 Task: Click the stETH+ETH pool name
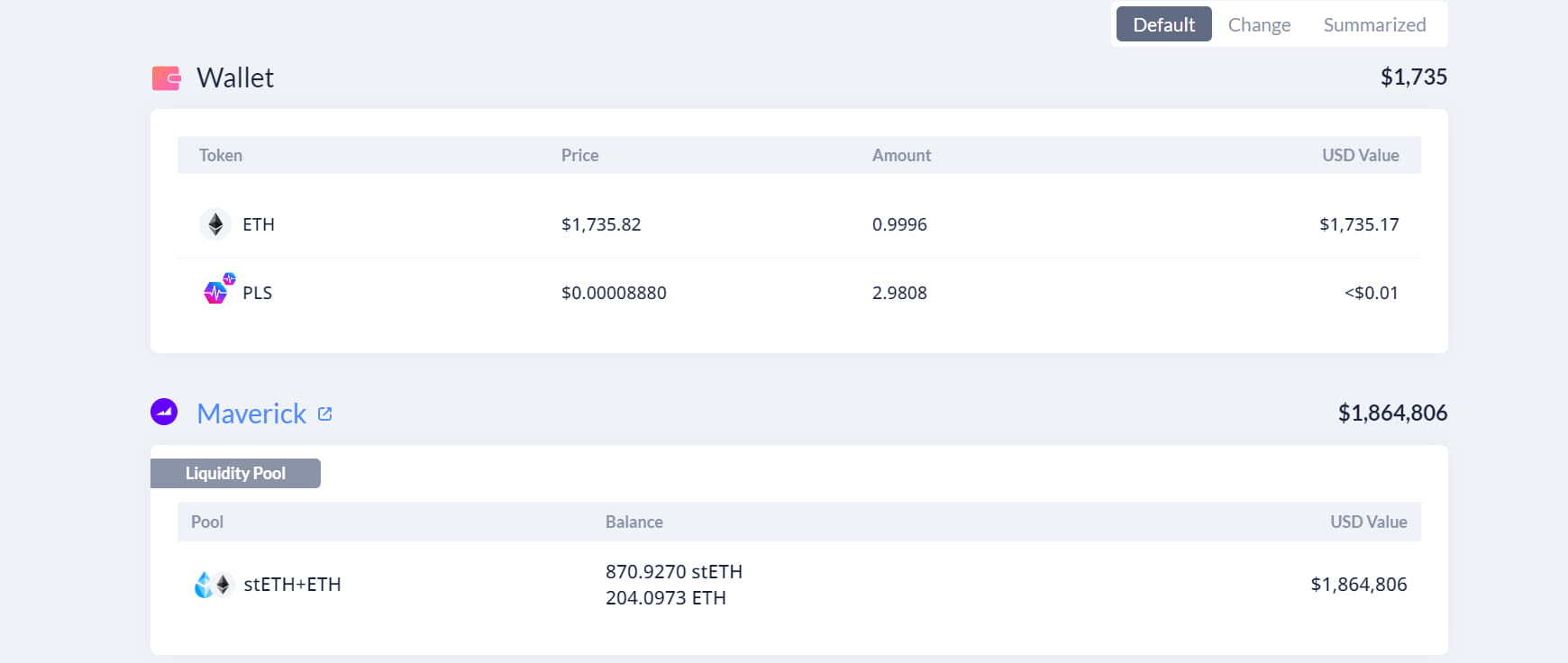point(292,585)
